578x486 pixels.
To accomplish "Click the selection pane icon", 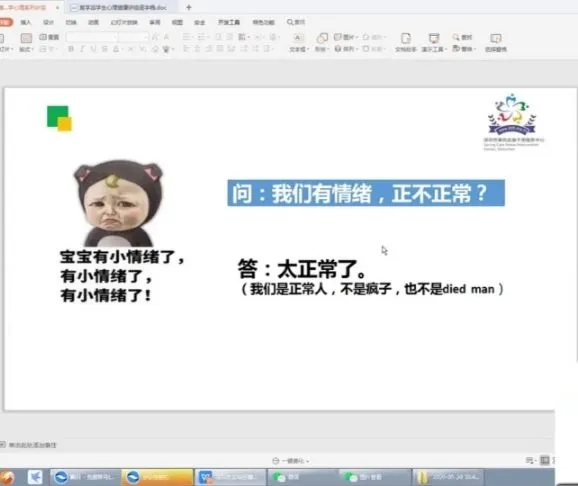I will [495, 42].
